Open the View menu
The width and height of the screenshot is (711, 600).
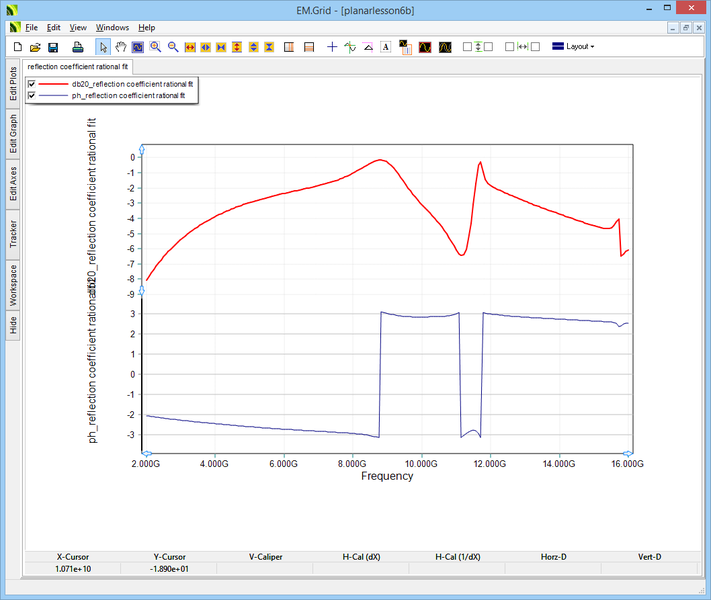coord(78,27)
